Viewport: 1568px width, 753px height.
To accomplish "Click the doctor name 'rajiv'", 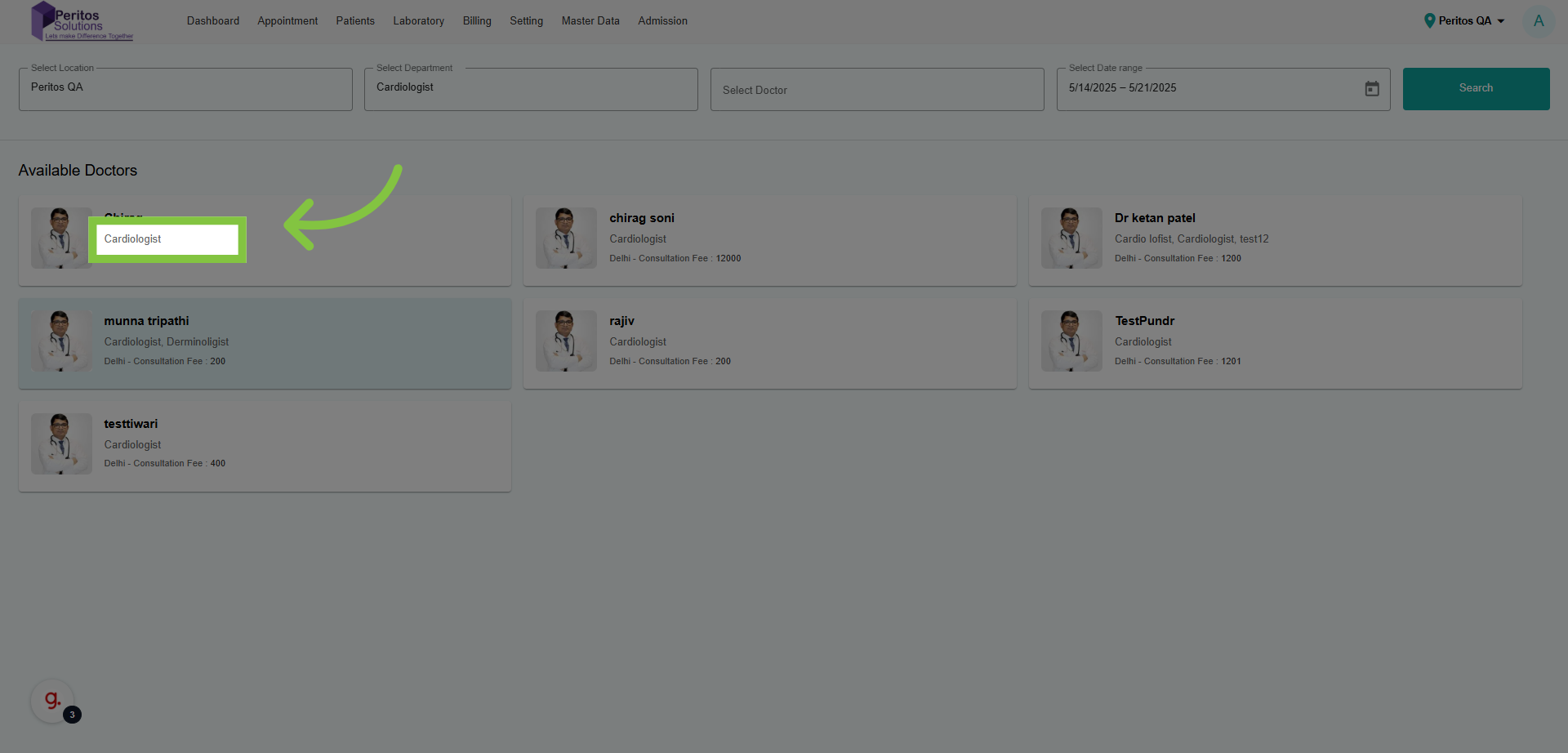I will coord(621,321).
